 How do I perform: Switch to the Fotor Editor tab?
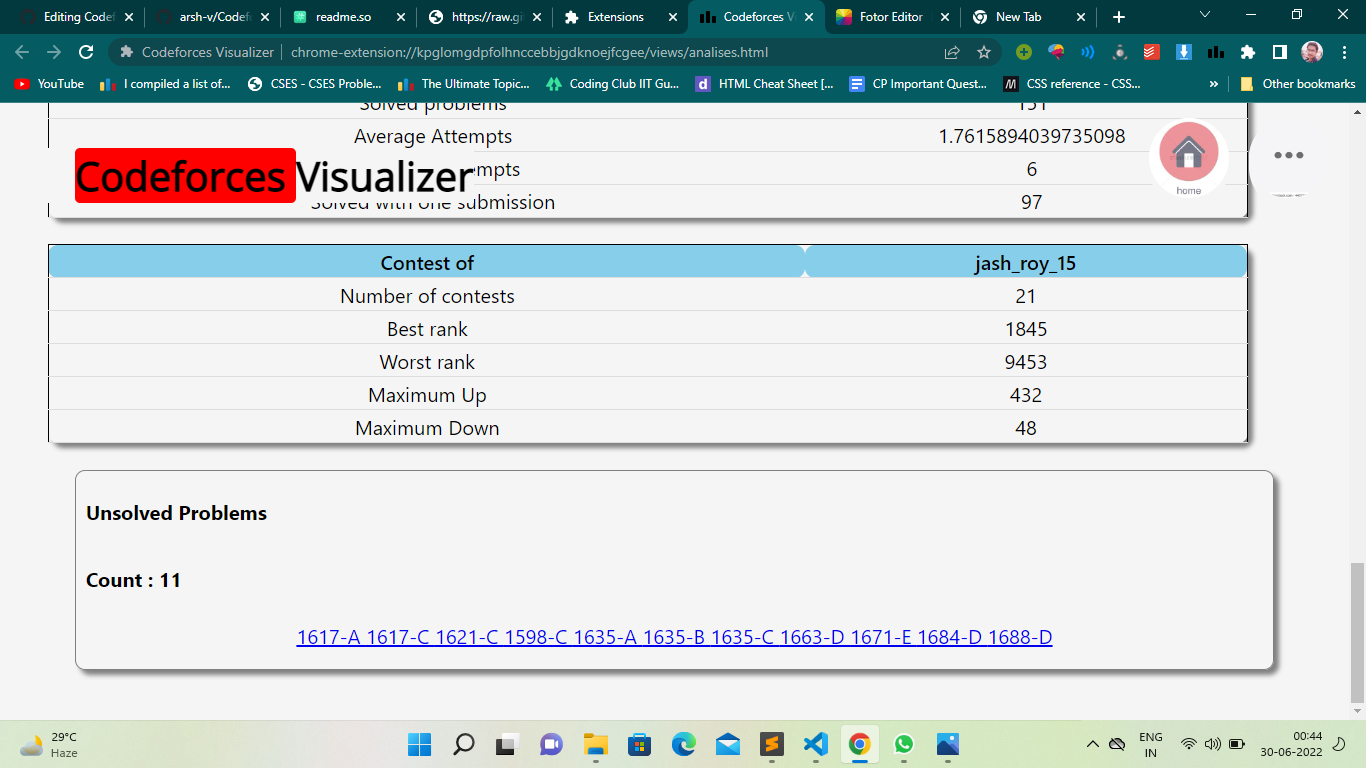point(888,17)
